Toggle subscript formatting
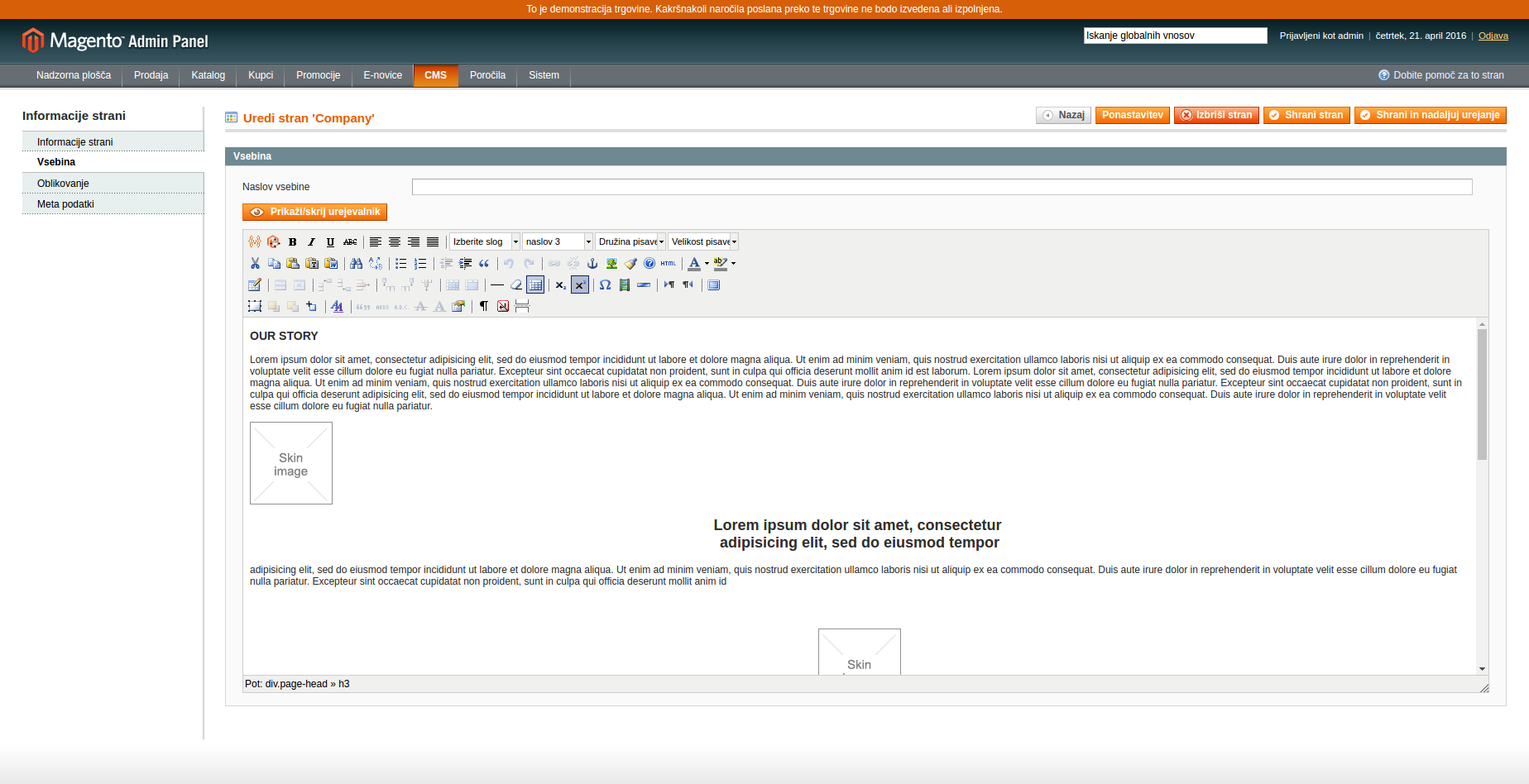The image size is (1529, 784). (561, 284)
